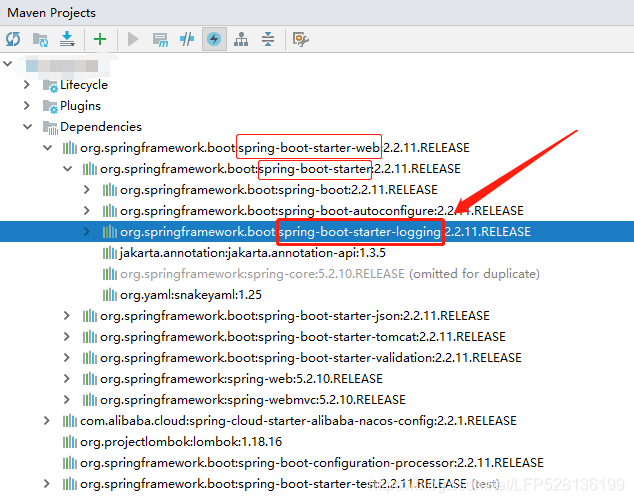Expand the Lifecycle node
634x503 pixels.
pos(27,85)
